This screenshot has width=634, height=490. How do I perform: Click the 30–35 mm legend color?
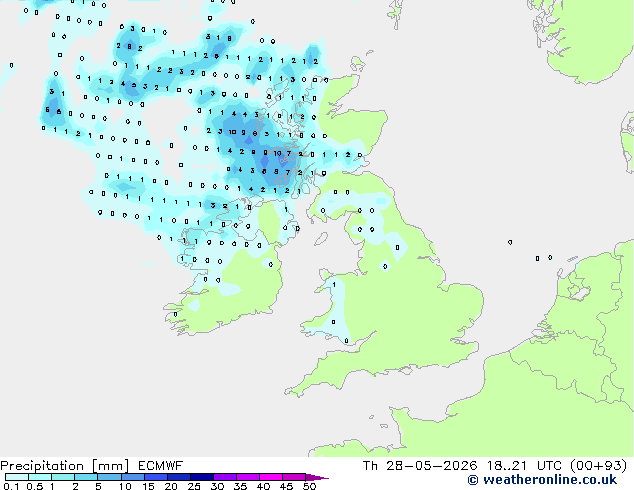coord(224,477)
